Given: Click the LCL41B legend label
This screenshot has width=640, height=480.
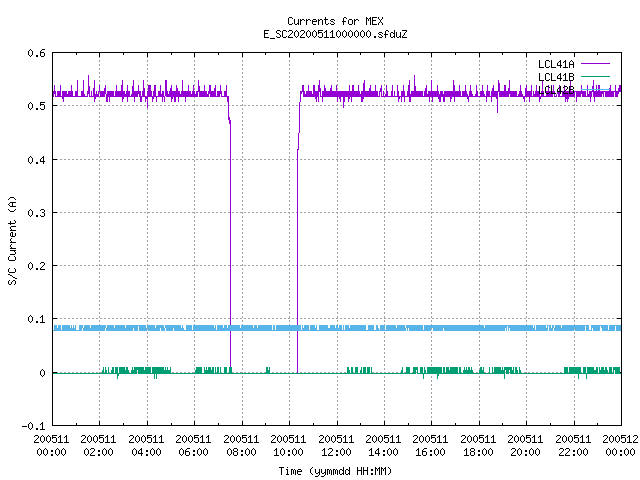Looking at the screenshot, I should click(x=556, y=77).
